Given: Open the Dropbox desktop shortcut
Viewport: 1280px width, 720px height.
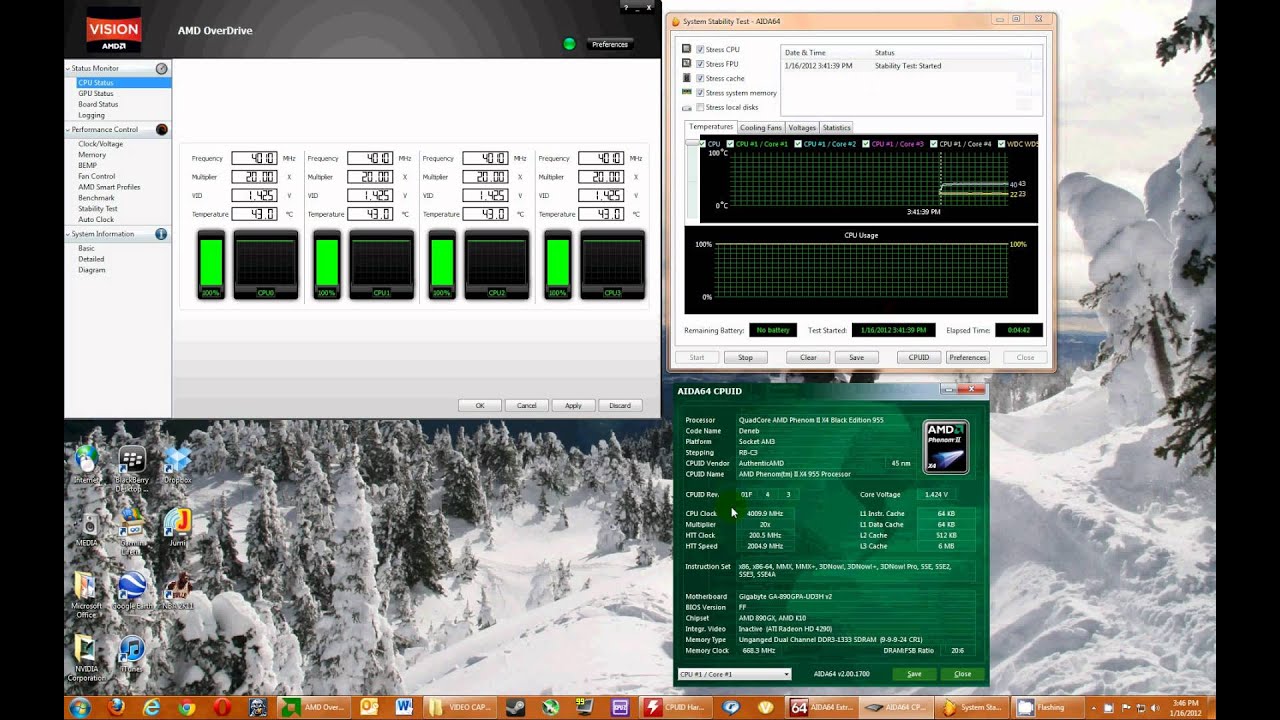Looking at the screenshot, I should coord(177,464).
